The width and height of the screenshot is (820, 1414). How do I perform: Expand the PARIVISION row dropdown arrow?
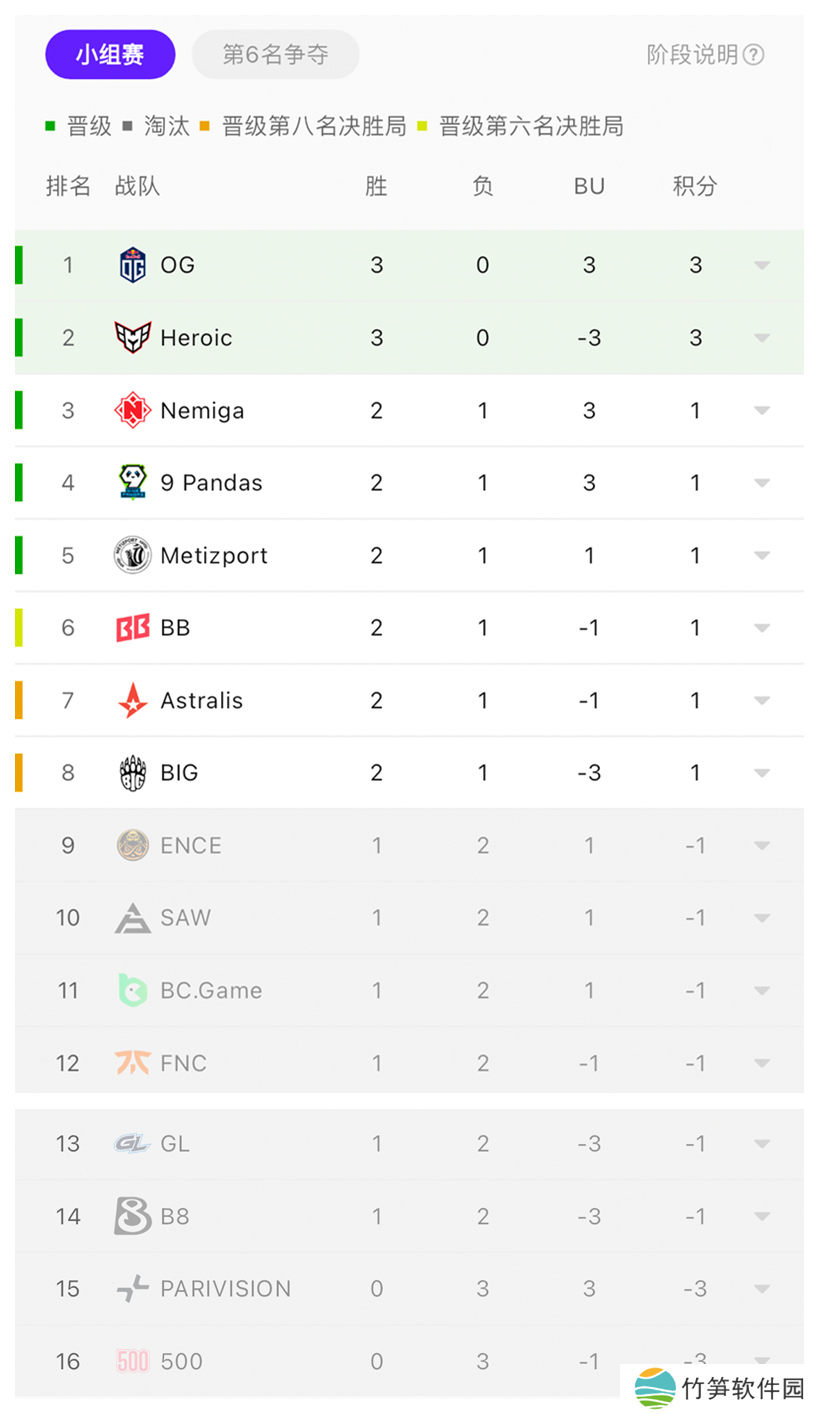point(762,1289)
